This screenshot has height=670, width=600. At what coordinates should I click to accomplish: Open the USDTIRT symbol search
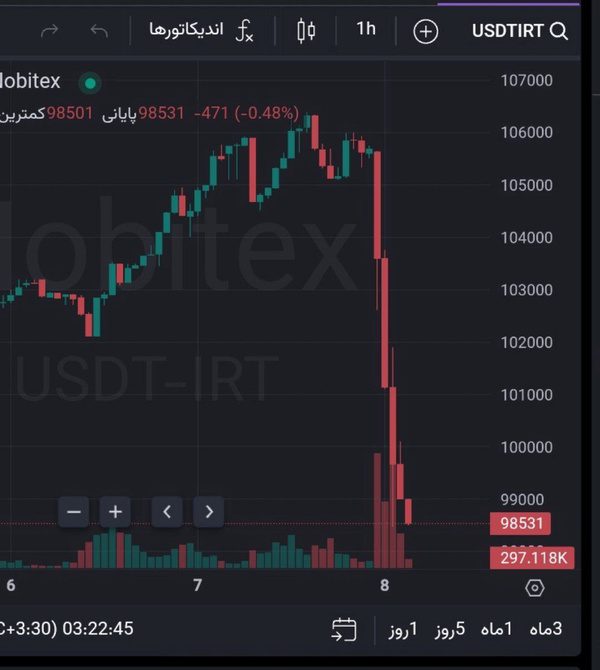(x=520, y=31)
